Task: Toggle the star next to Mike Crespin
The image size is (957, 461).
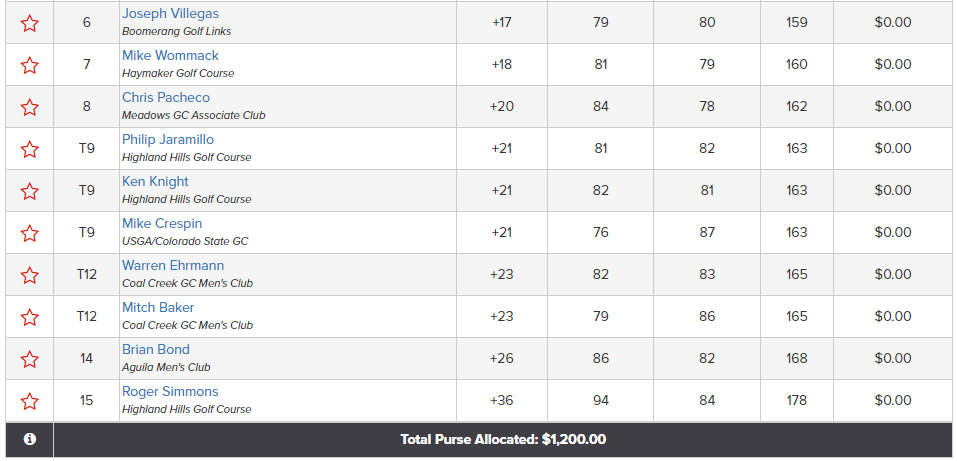Action: coord(29,233)
